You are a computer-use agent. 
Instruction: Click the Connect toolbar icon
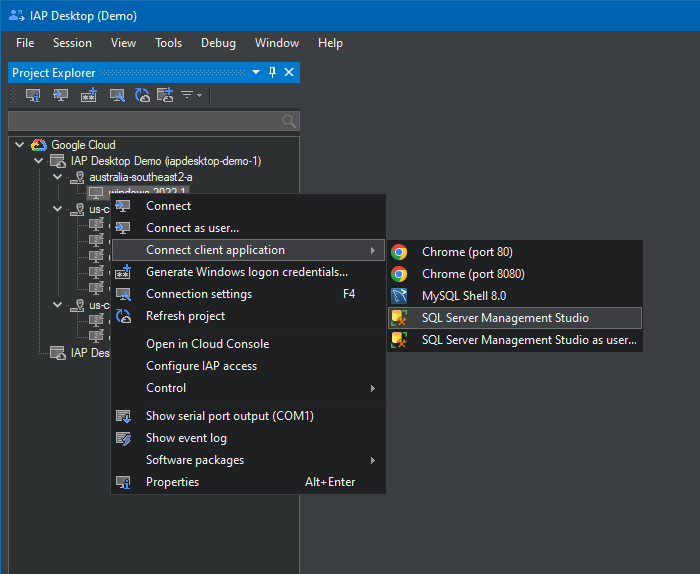60,95
